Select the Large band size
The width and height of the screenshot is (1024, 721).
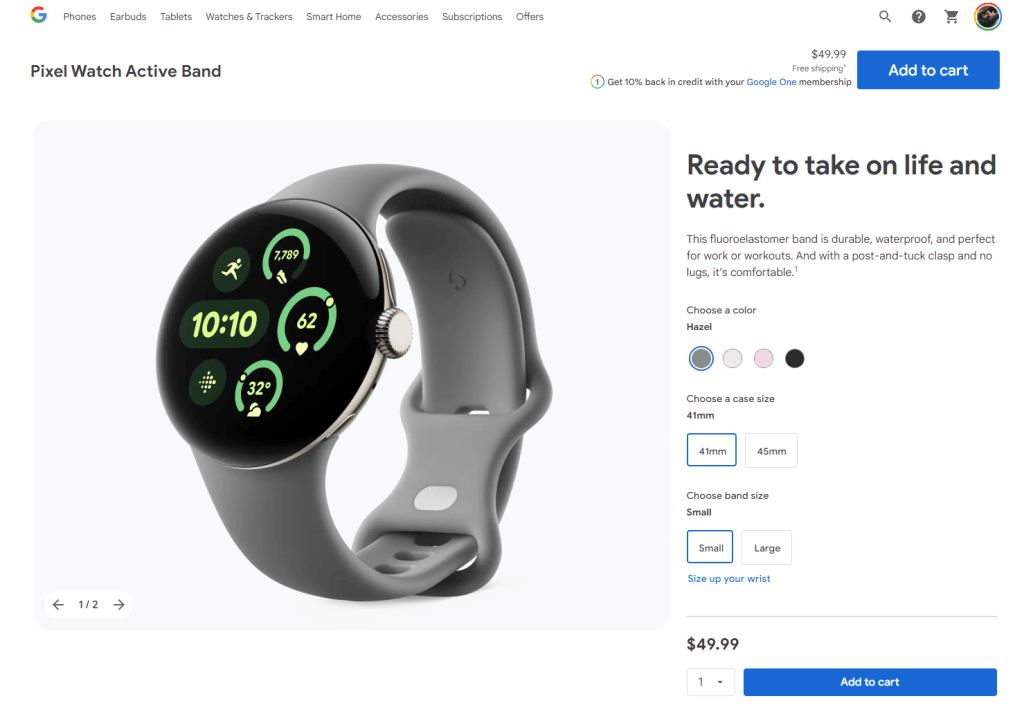[767, 547]
